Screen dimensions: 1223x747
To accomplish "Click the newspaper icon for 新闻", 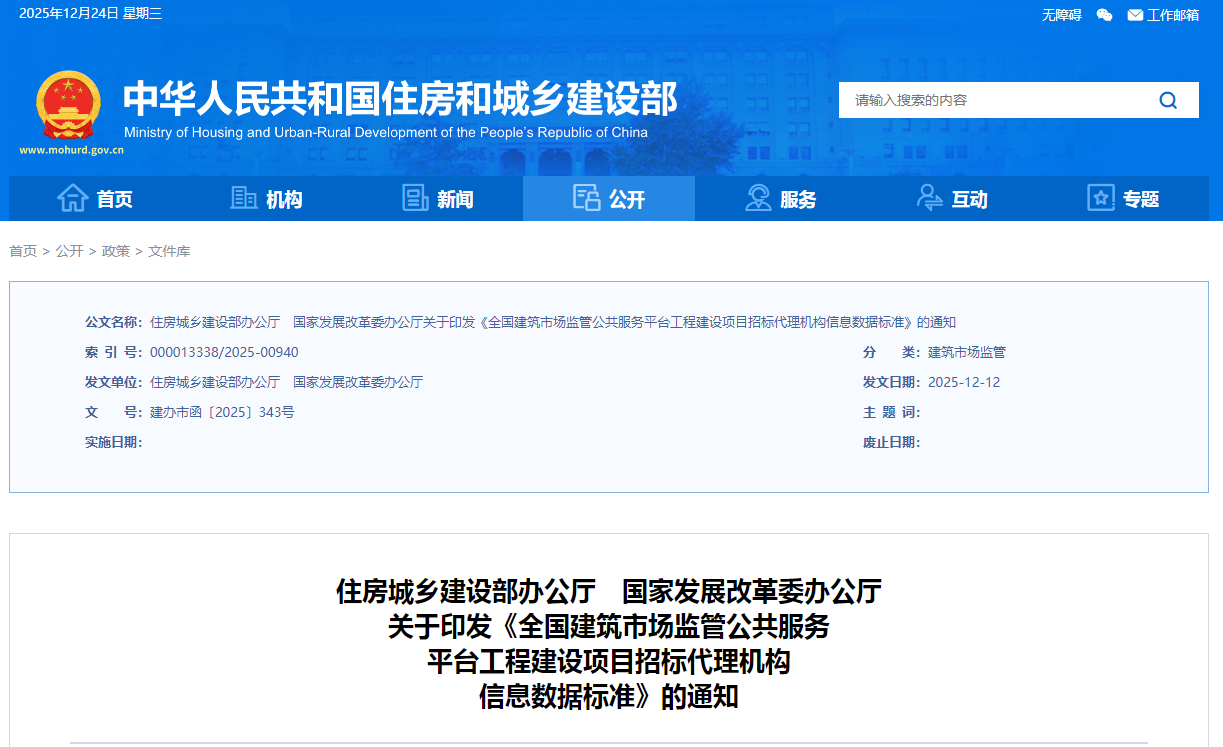I will [x=415, y=198].
